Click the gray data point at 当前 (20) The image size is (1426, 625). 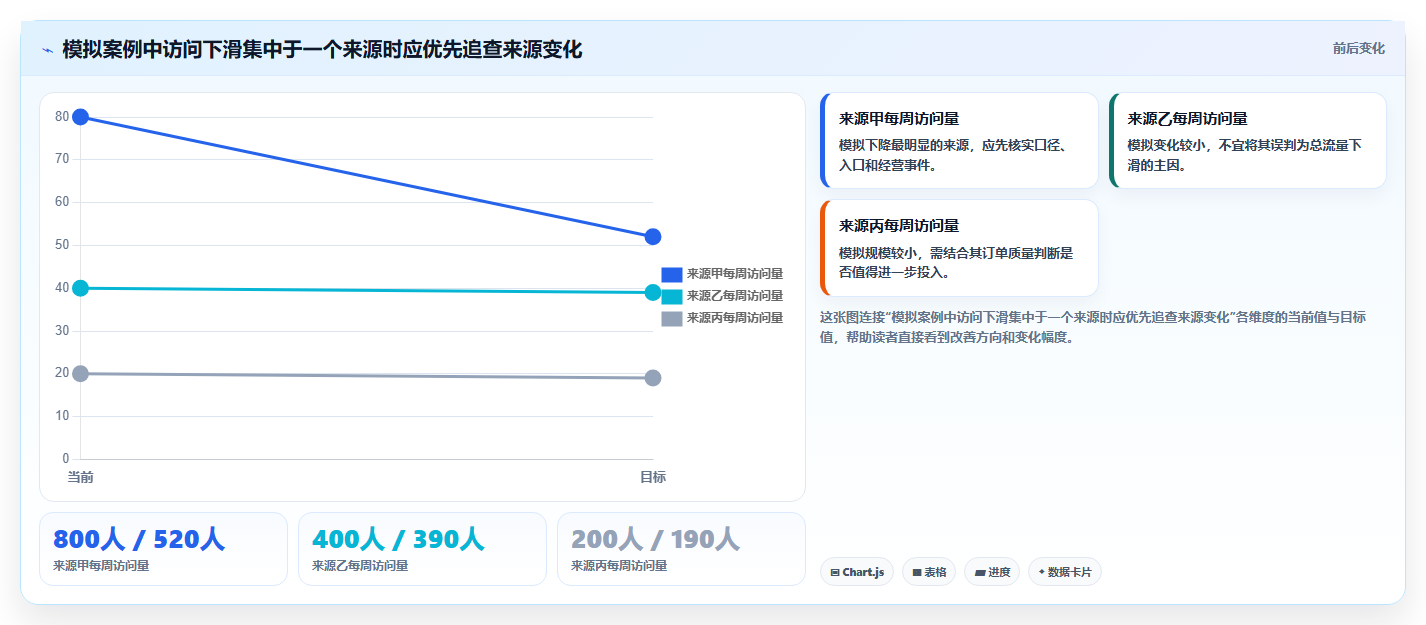point(81,373)
